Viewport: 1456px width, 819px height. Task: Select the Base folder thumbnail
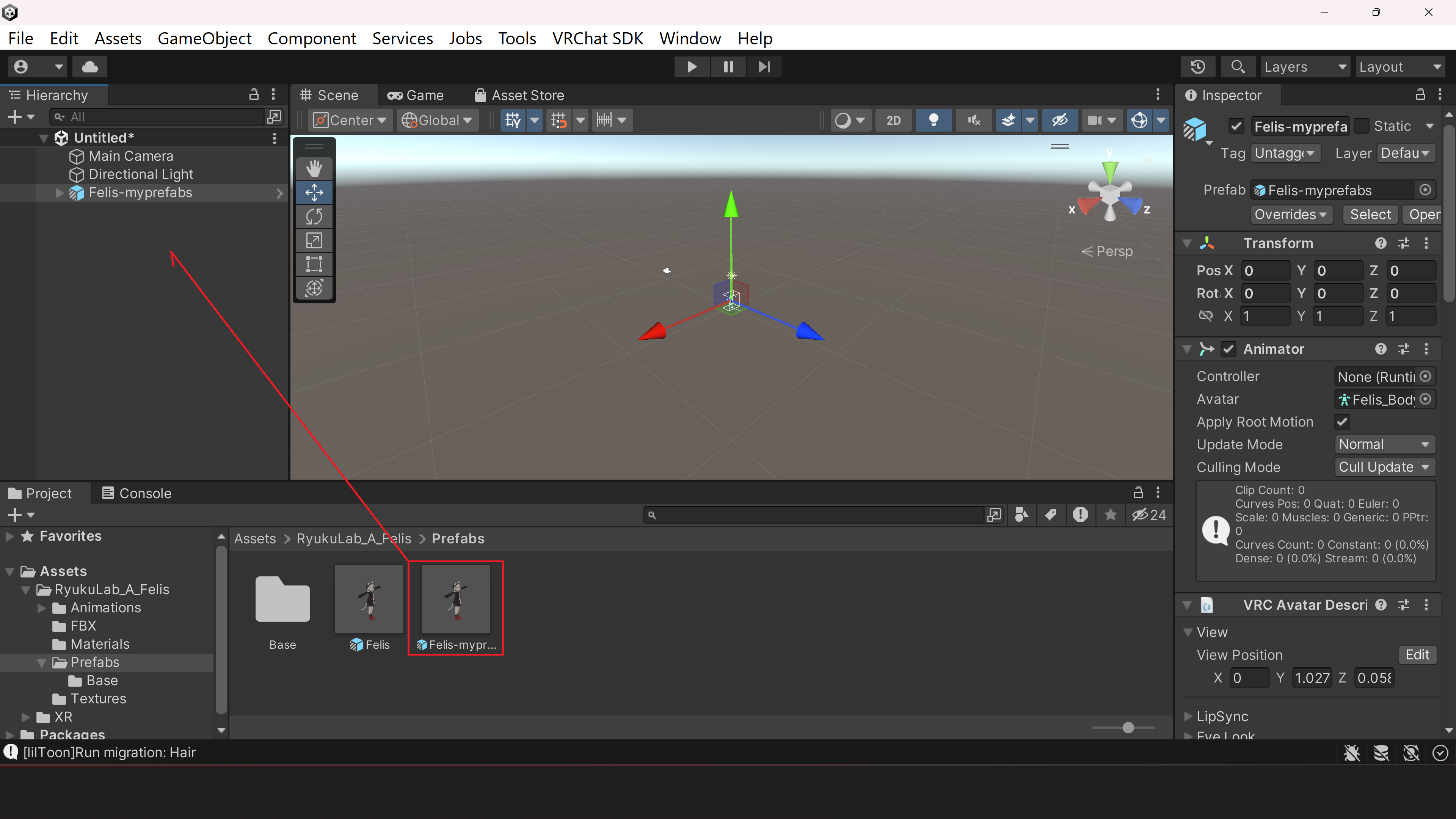coord(282,599)
